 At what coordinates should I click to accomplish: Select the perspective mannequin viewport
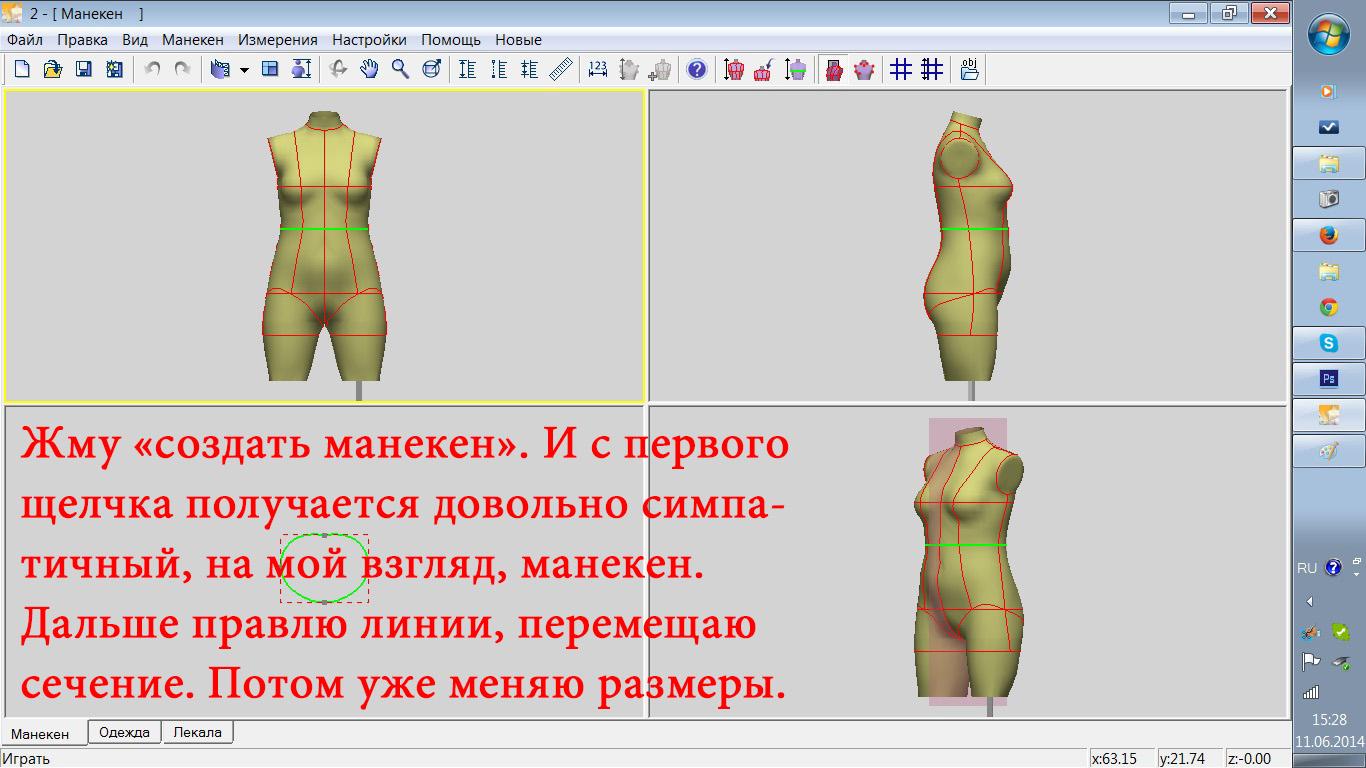click(x=968, y=561)
